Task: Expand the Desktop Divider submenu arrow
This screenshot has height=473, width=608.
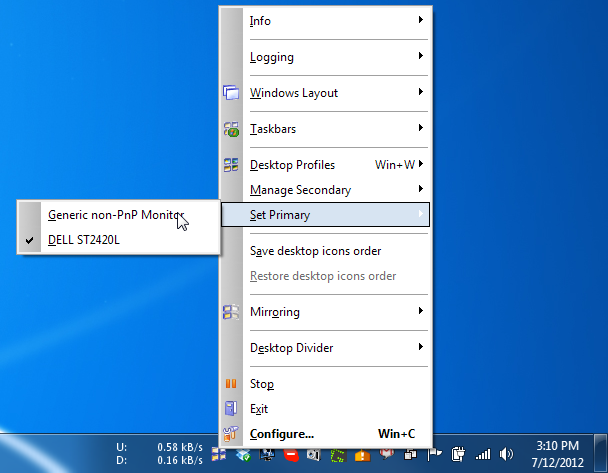Action: pyautogui.click(x=421, y=348)
